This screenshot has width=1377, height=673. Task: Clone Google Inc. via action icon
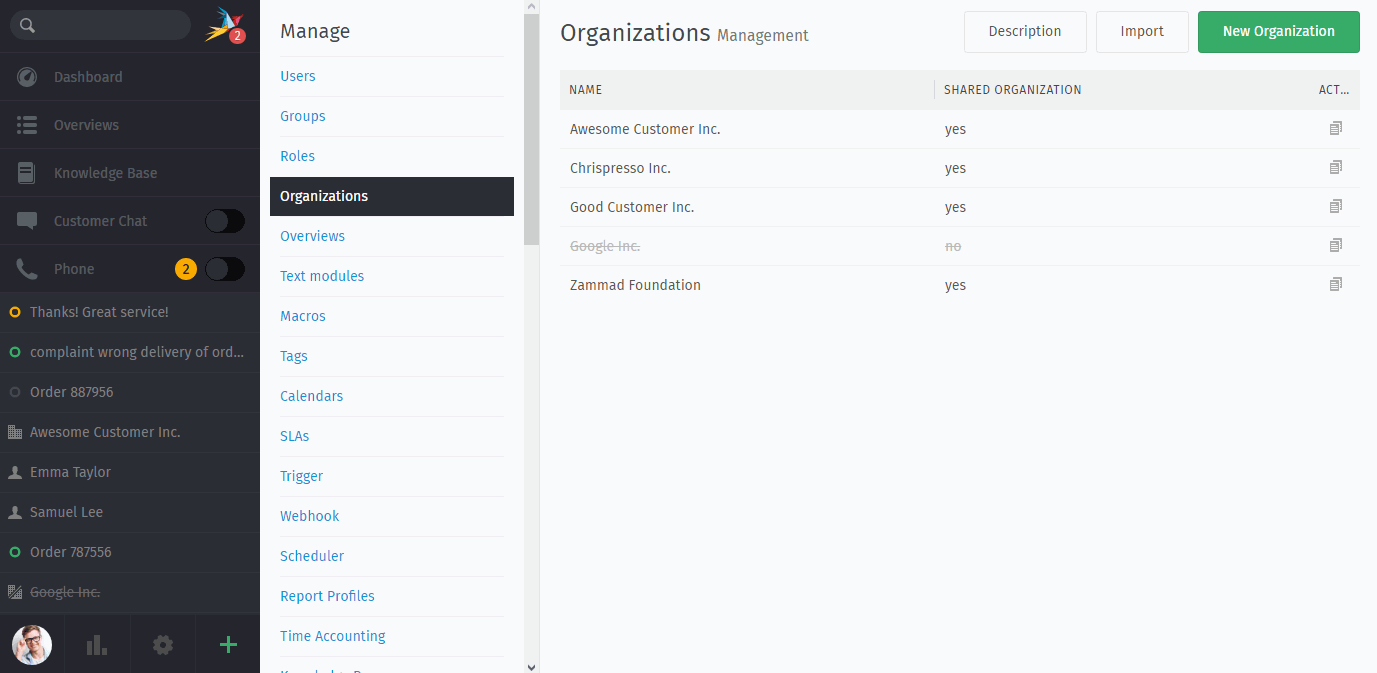pos(1336,245)
